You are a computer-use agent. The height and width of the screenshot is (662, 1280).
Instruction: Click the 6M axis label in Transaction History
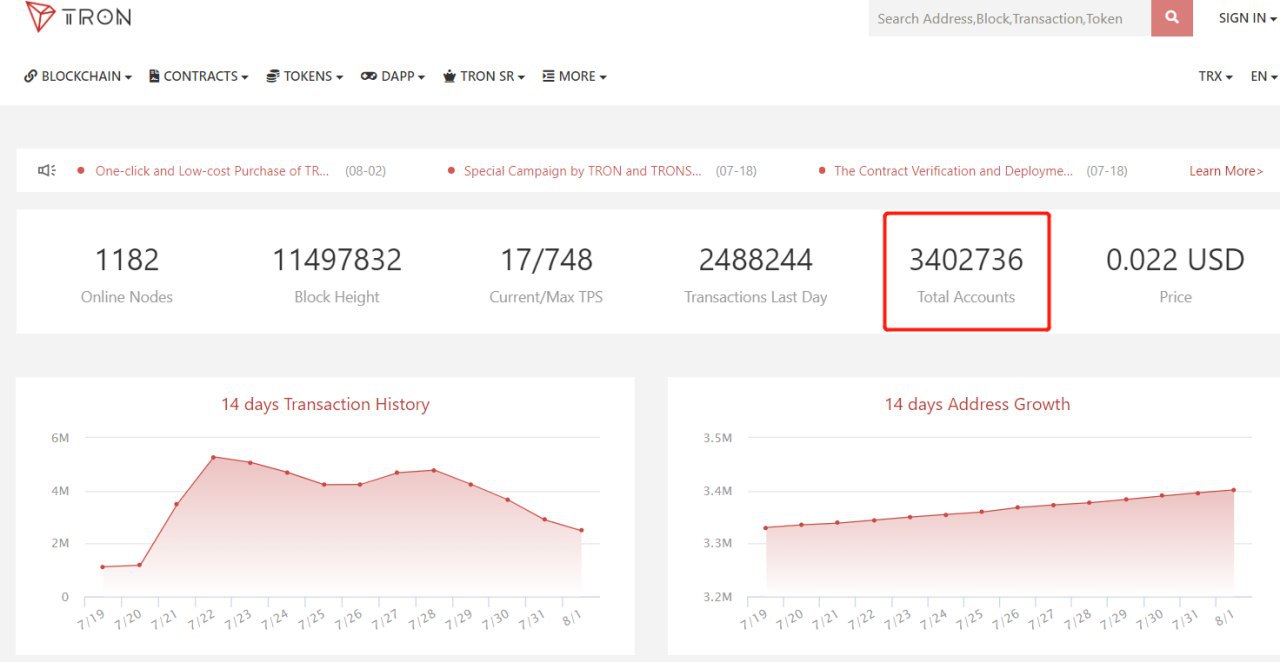coord(59,438)
